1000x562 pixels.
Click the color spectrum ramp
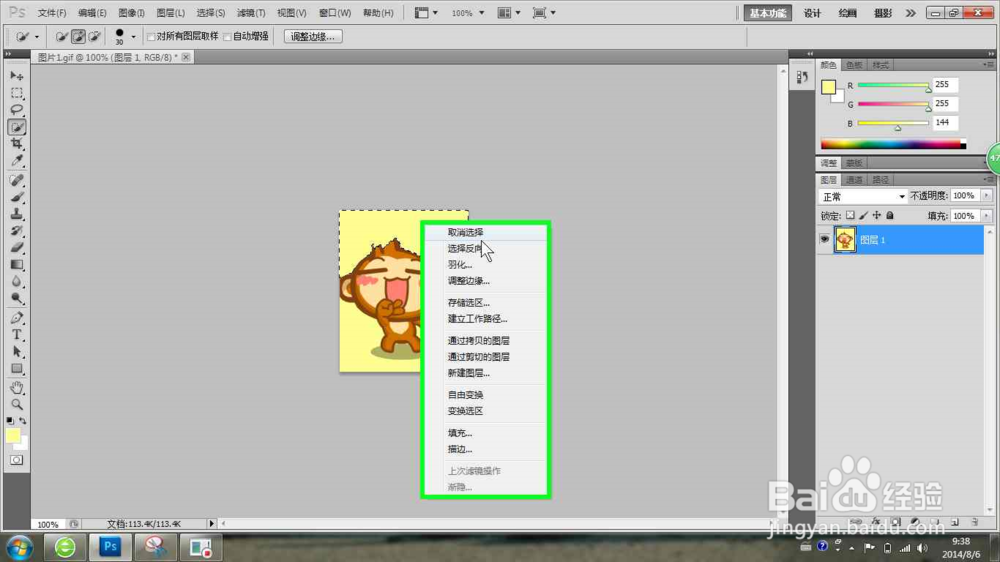pos(893,144)
